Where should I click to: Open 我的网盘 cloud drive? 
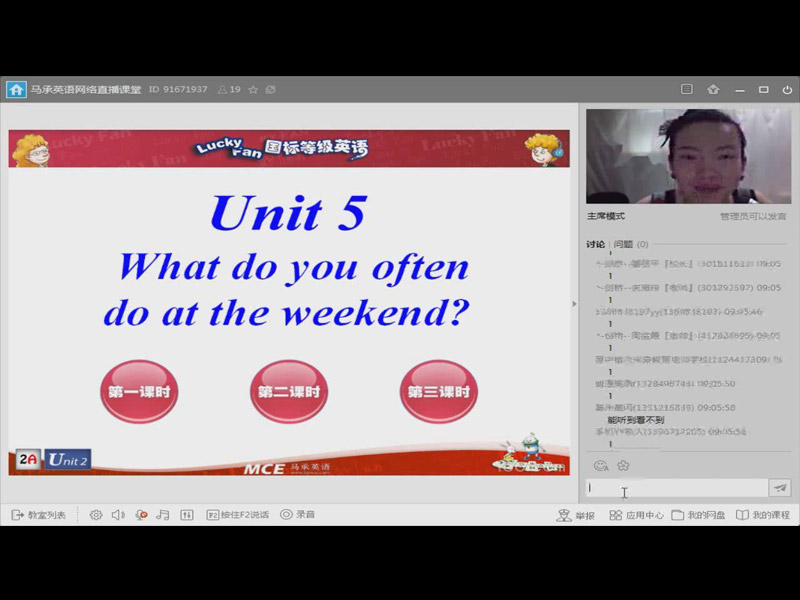[x=698, y=515]
